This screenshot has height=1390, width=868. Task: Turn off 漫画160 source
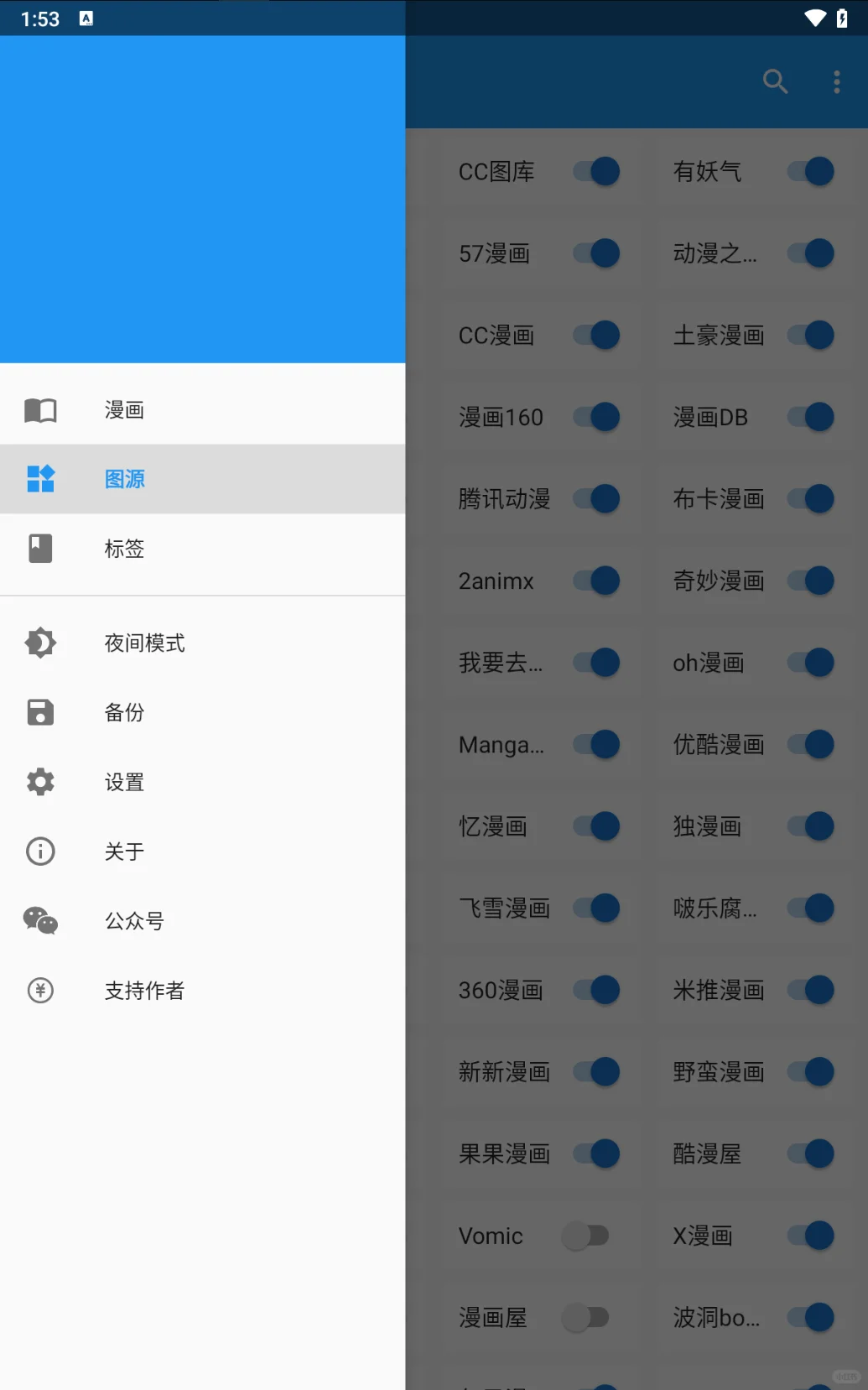[x=596, y=417]
